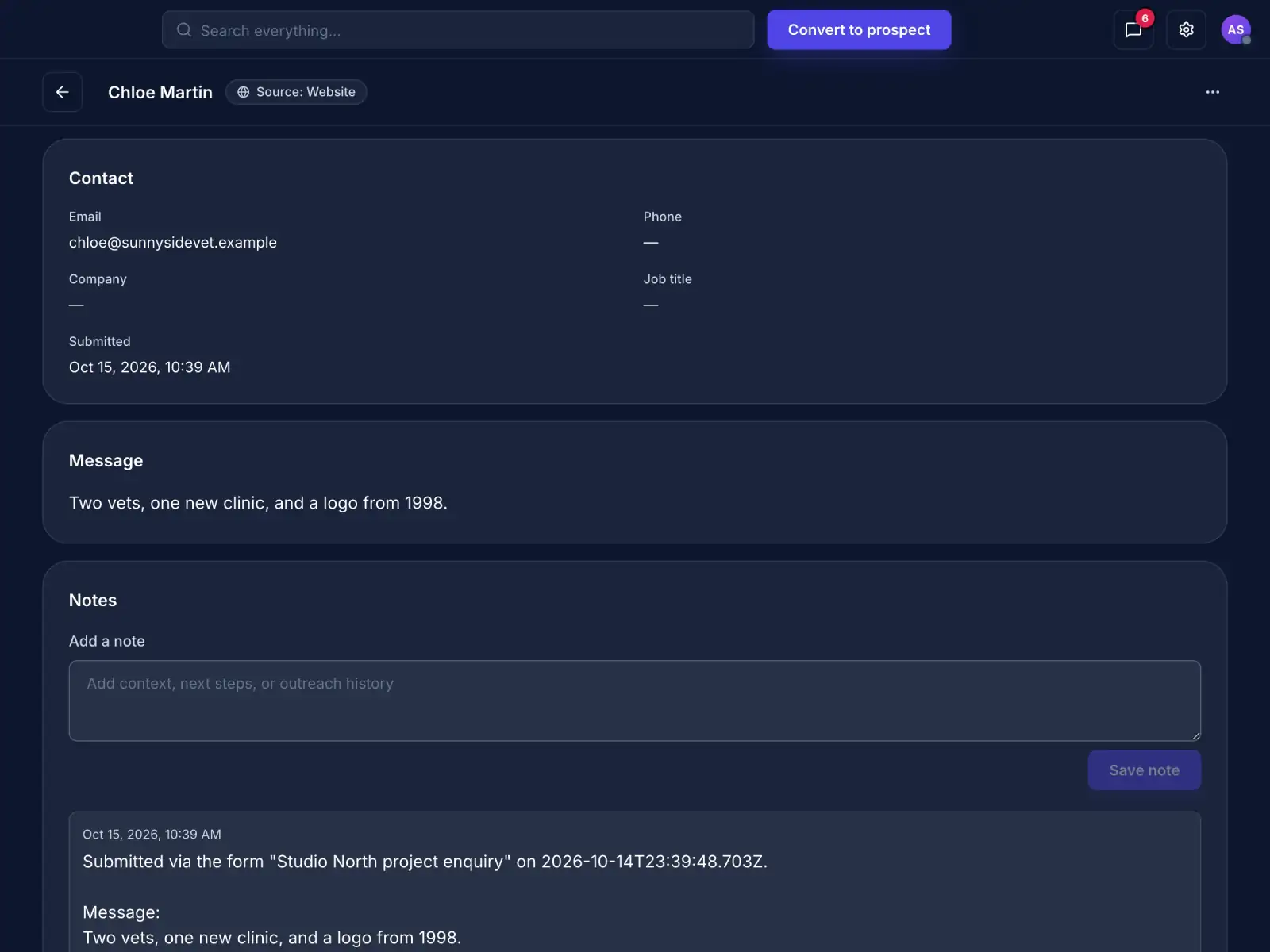This screenshot has width=1270, height=952.
Task: Click the Contact section heading
Action: (x=101, y=178)
